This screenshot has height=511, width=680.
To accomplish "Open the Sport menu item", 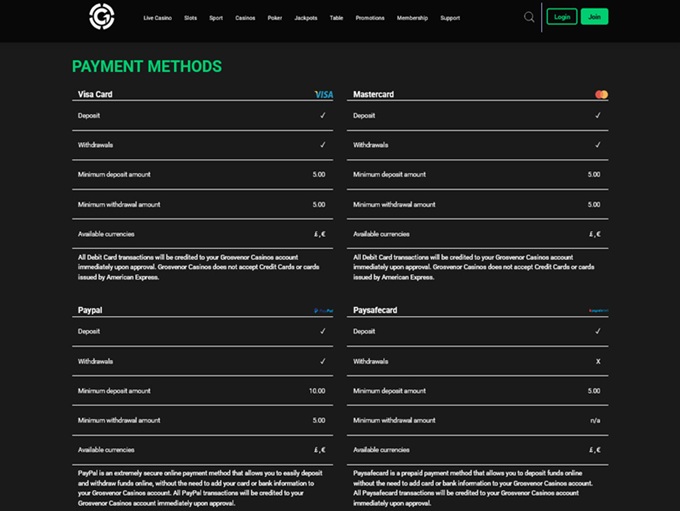I will point(216,18).
